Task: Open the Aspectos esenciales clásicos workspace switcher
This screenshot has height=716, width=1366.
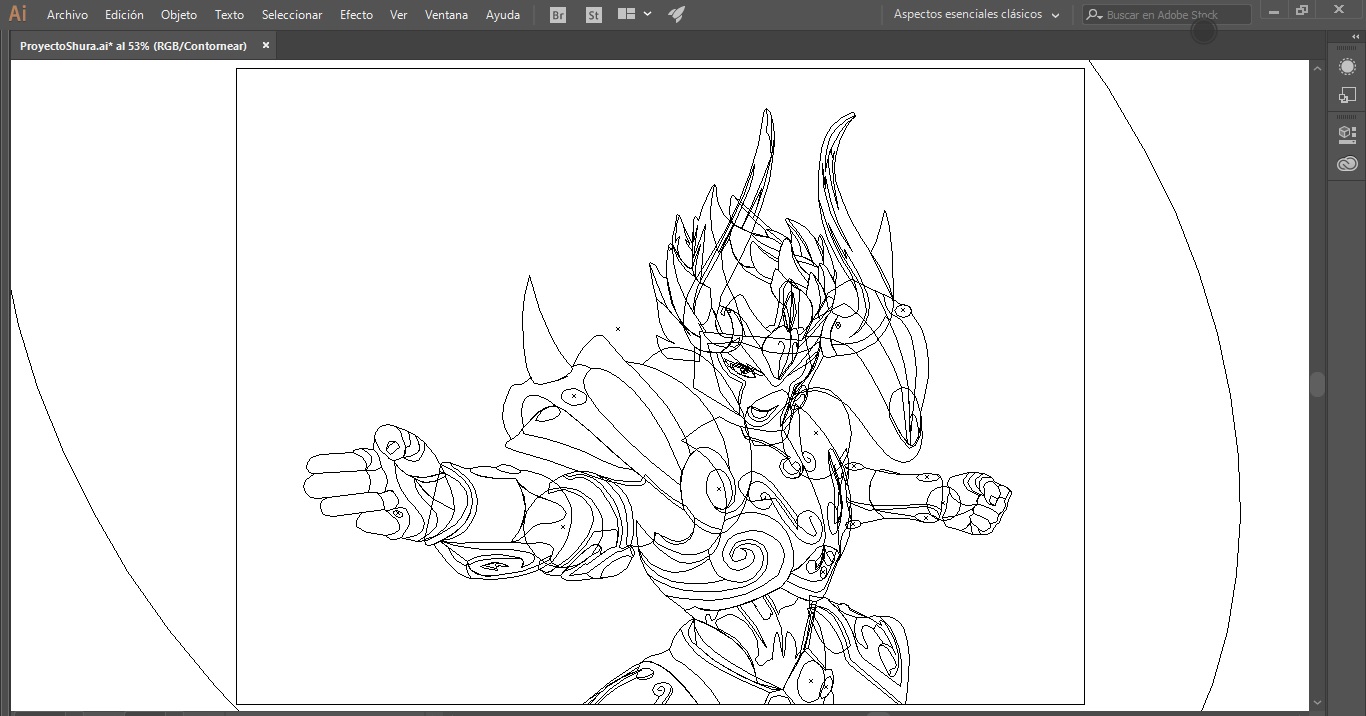Action: 976,15
